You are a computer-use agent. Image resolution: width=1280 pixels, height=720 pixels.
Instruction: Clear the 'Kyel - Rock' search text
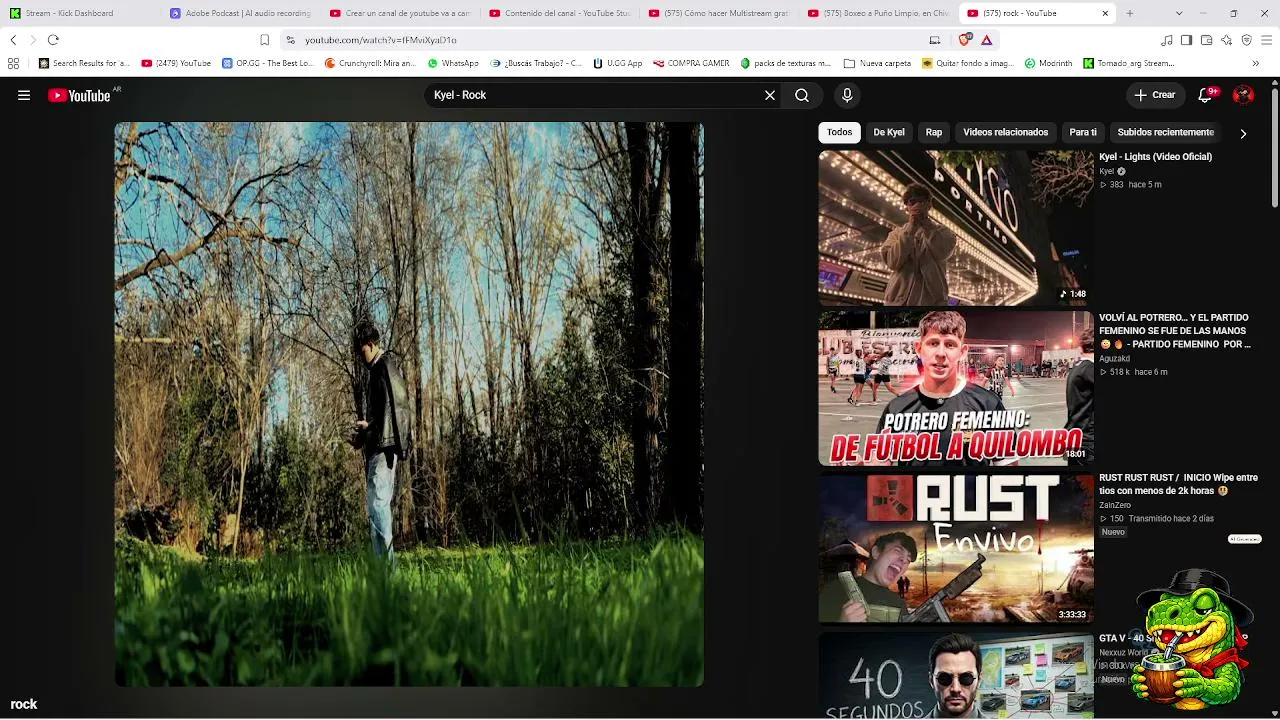770,95
